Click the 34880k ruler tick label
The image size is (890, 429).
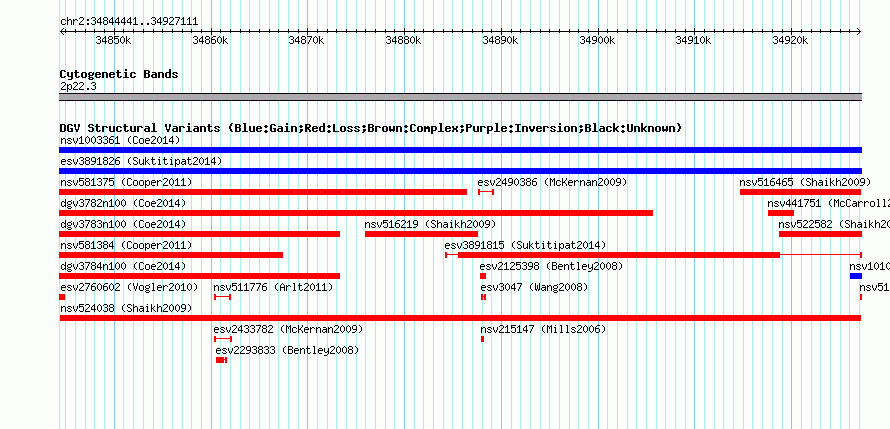point(403,40)
